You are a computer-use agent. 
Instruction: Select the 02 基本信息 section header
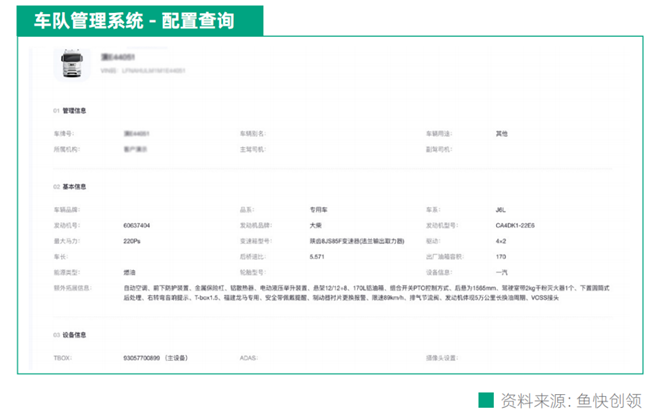[x=70, y=187]
